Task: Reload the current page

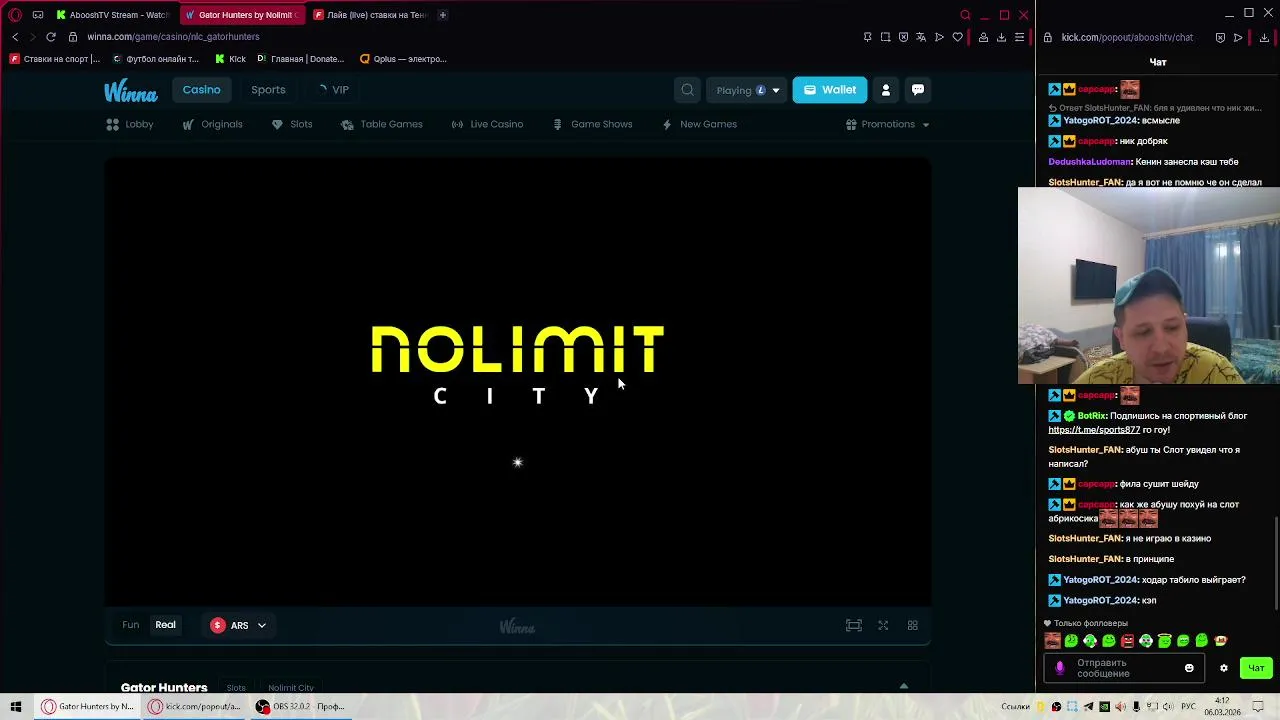Action: (x=50, y=37)
